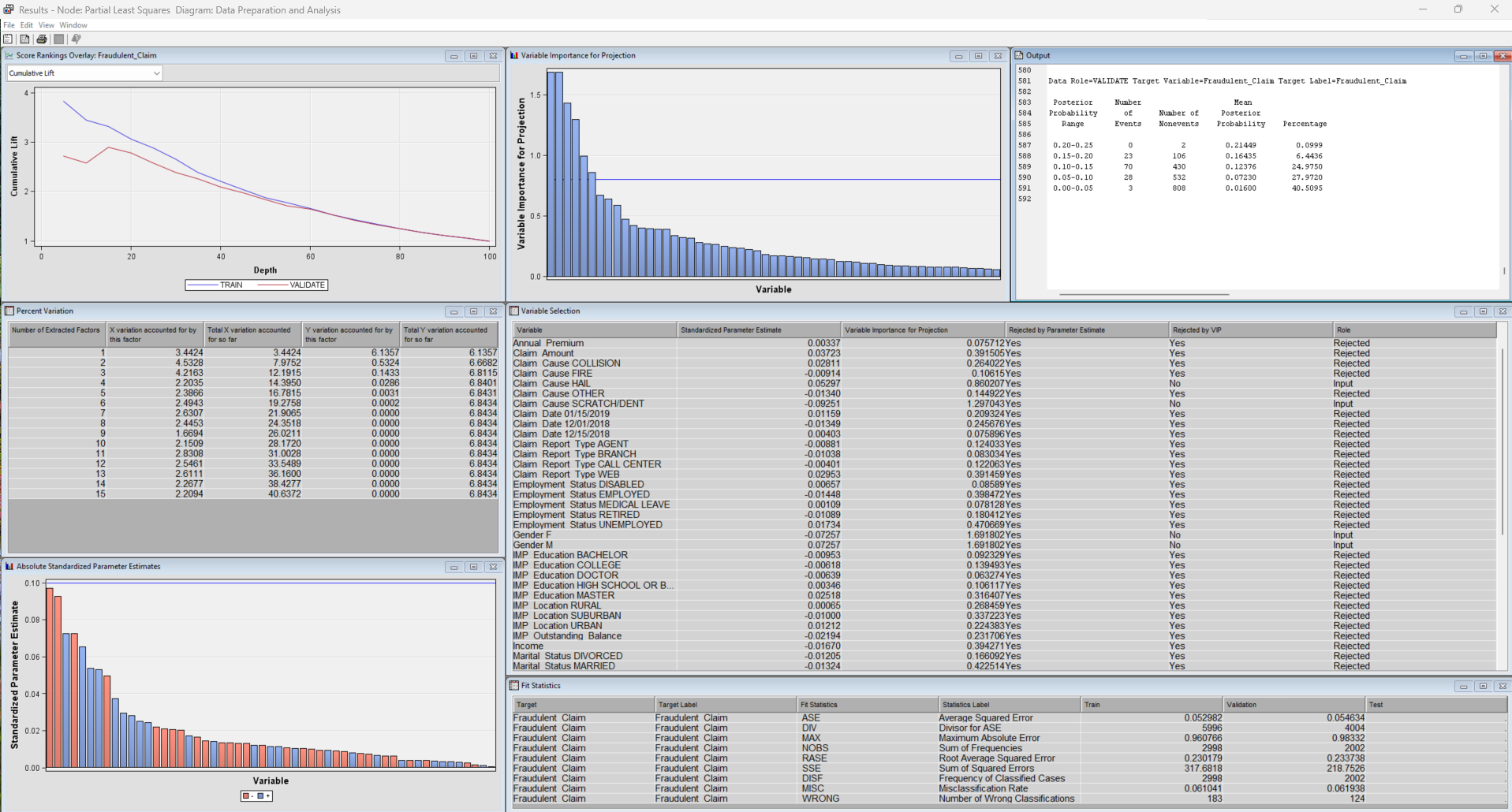Click the gray data table toolbar icon
The width and height of the screenshot is (1512, 812).
pos(58,39)
